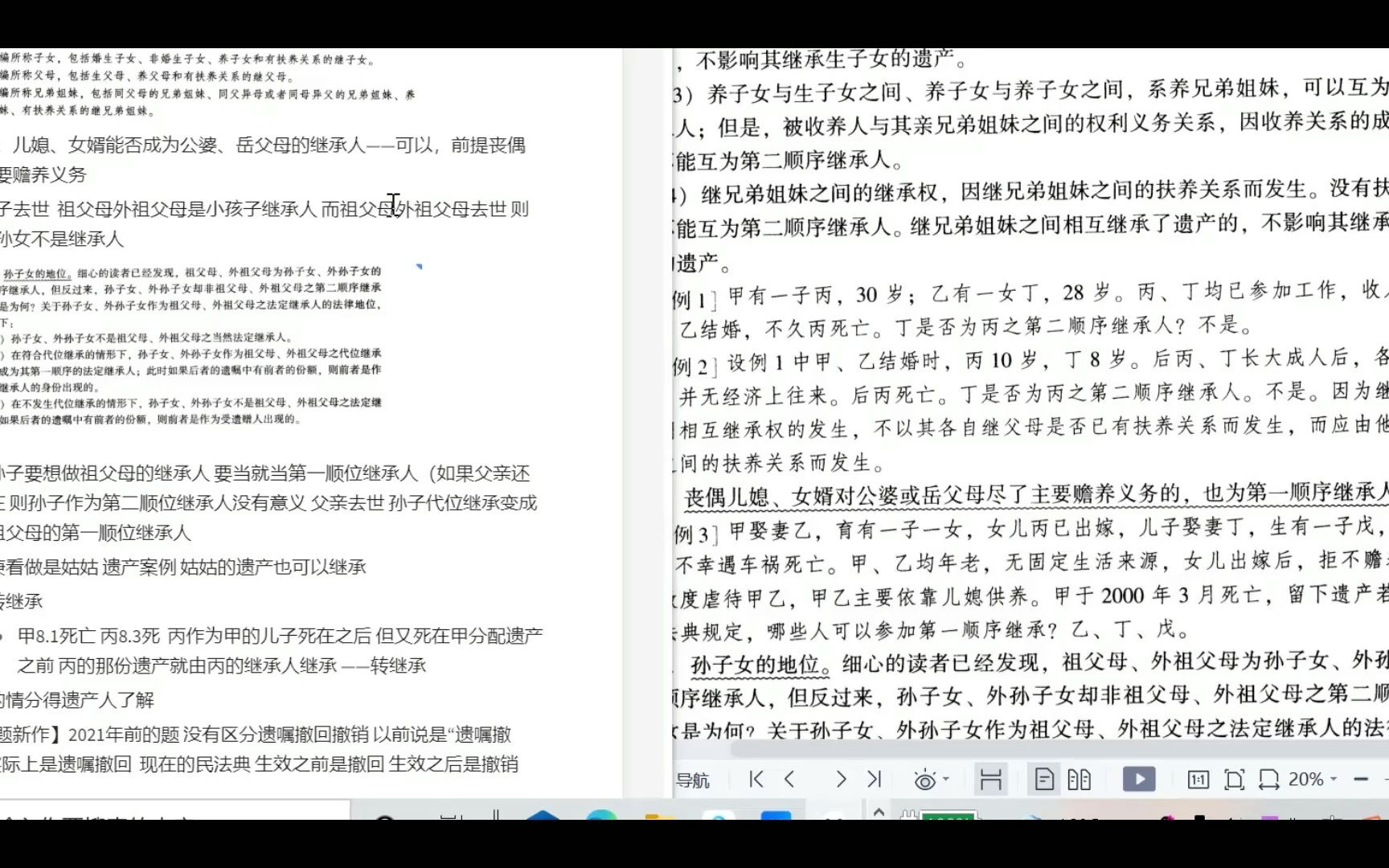Jump to the first page

pos(756,779)
